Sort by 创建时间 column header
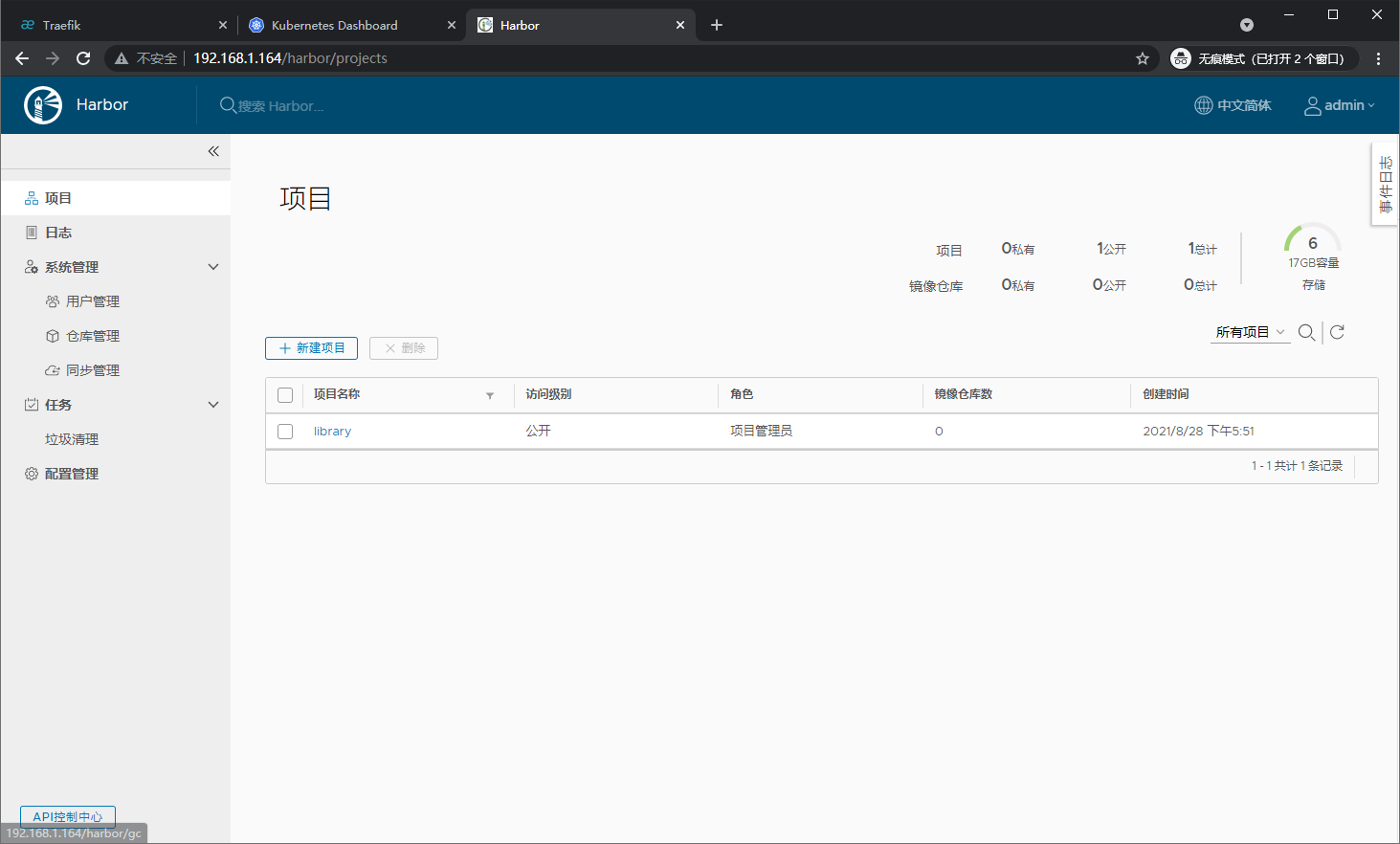 tap(1166, 394)
